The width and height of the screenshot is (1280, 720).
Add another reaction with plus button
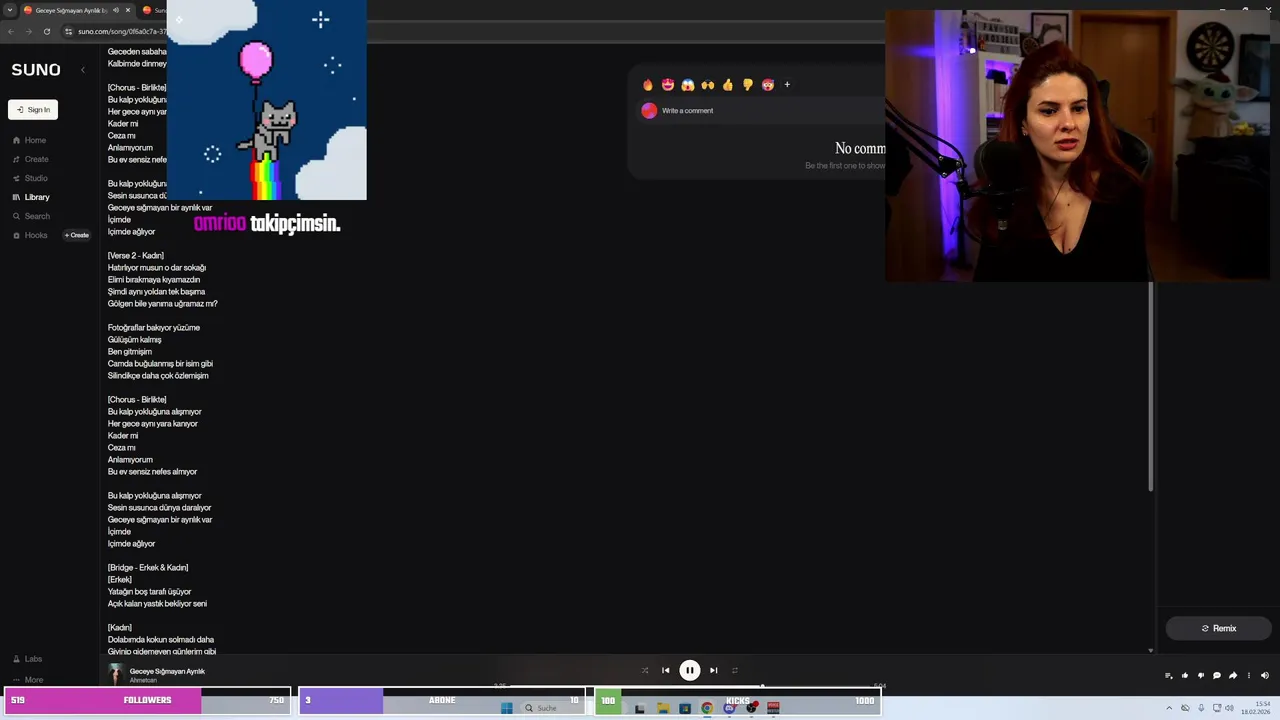787,85
